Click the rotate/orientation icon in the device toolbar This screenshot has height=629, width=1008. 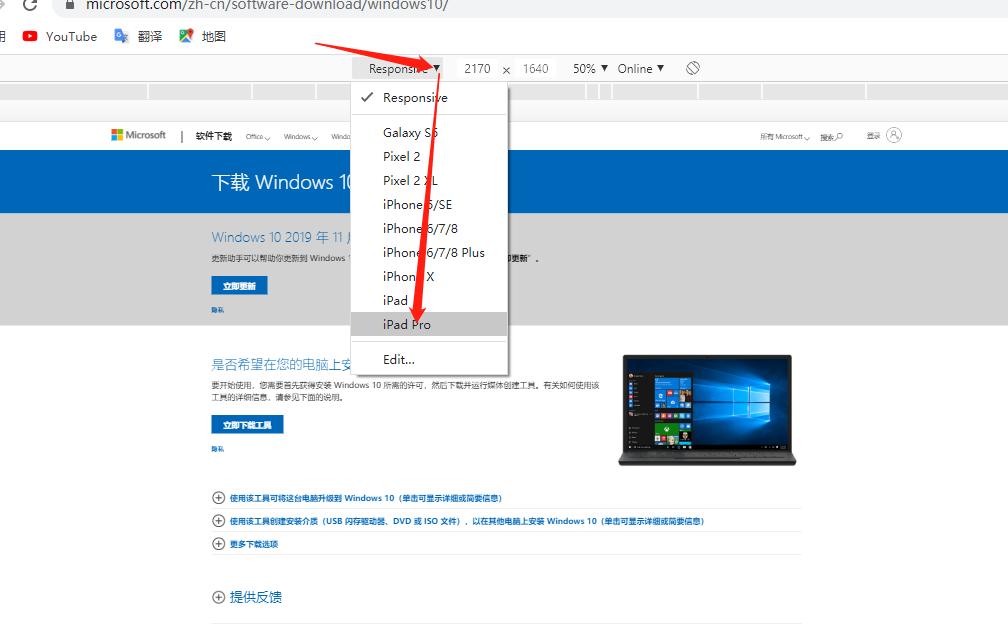692,68
